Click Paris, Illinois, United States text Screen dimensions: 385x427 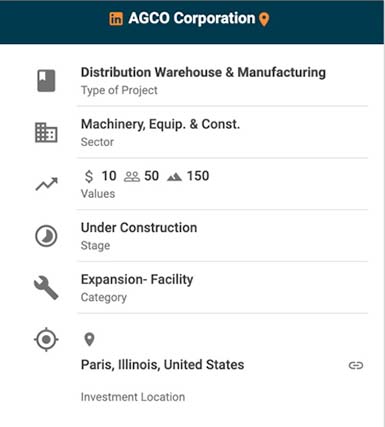[x=162, y=365]
